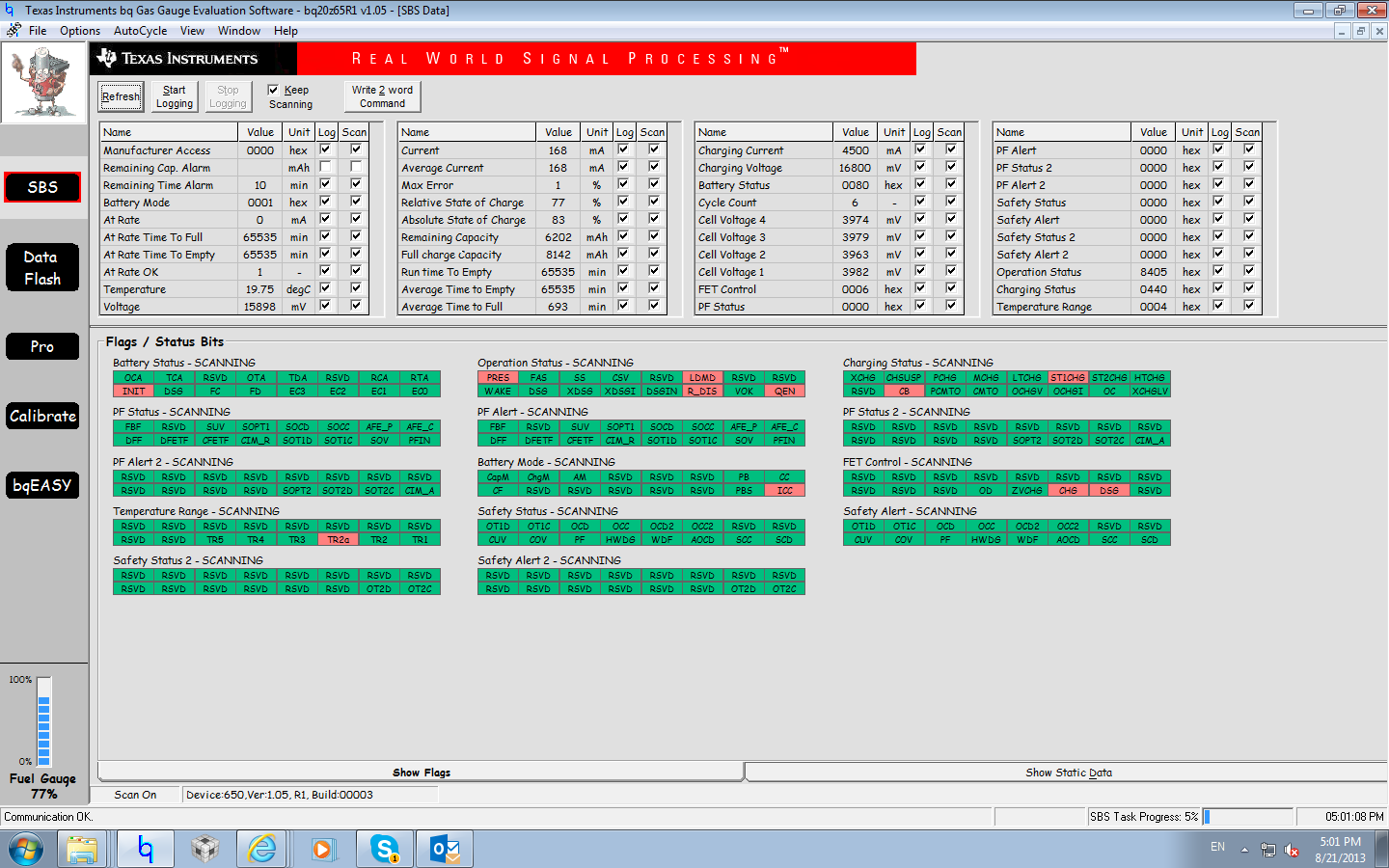Click the ST1CHG flag in Charging Status

(1068, 378)
